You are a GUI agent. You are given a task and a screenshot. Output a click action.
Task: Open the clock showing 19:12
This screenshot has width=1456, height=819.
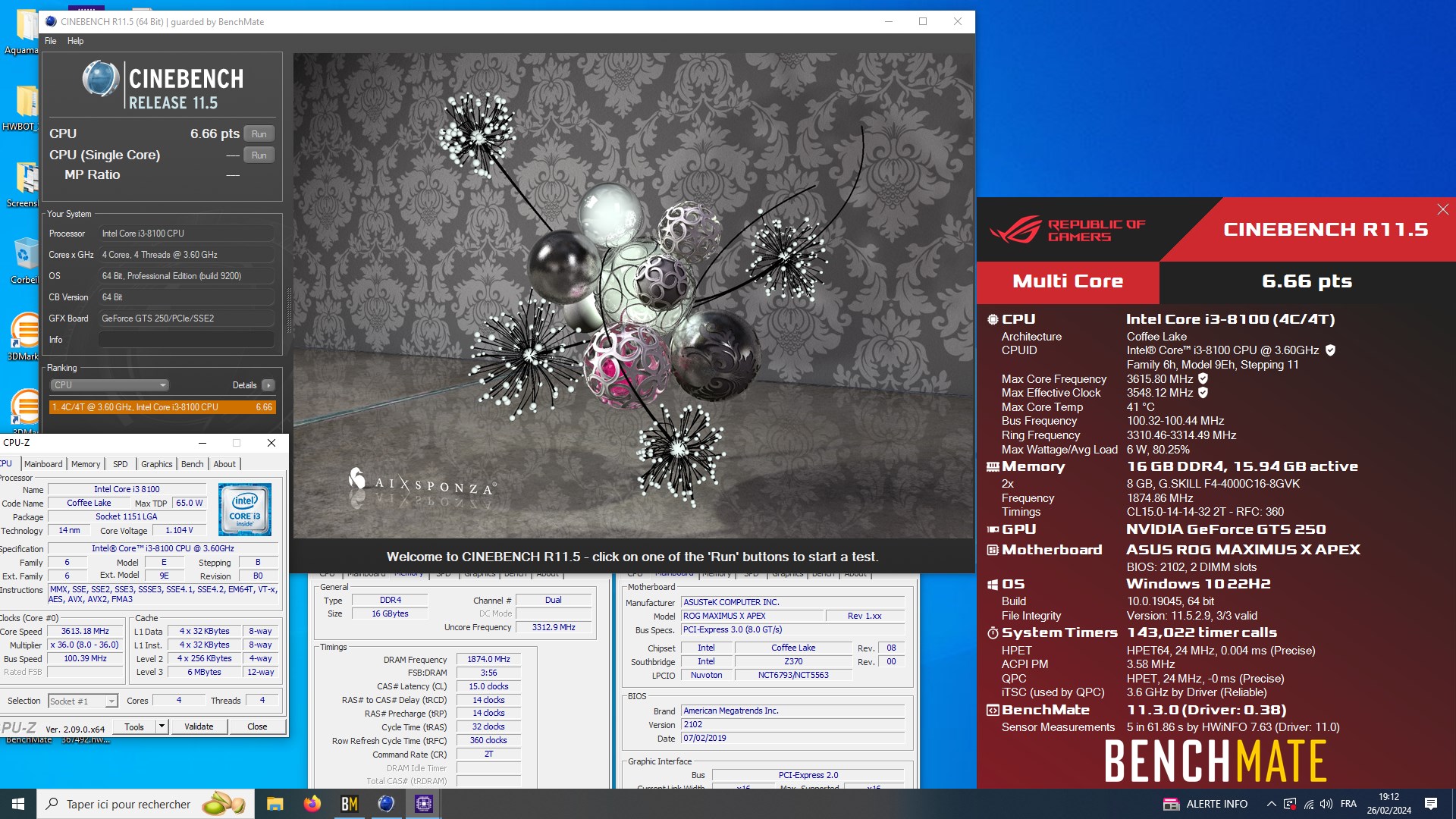point(1389,804)
